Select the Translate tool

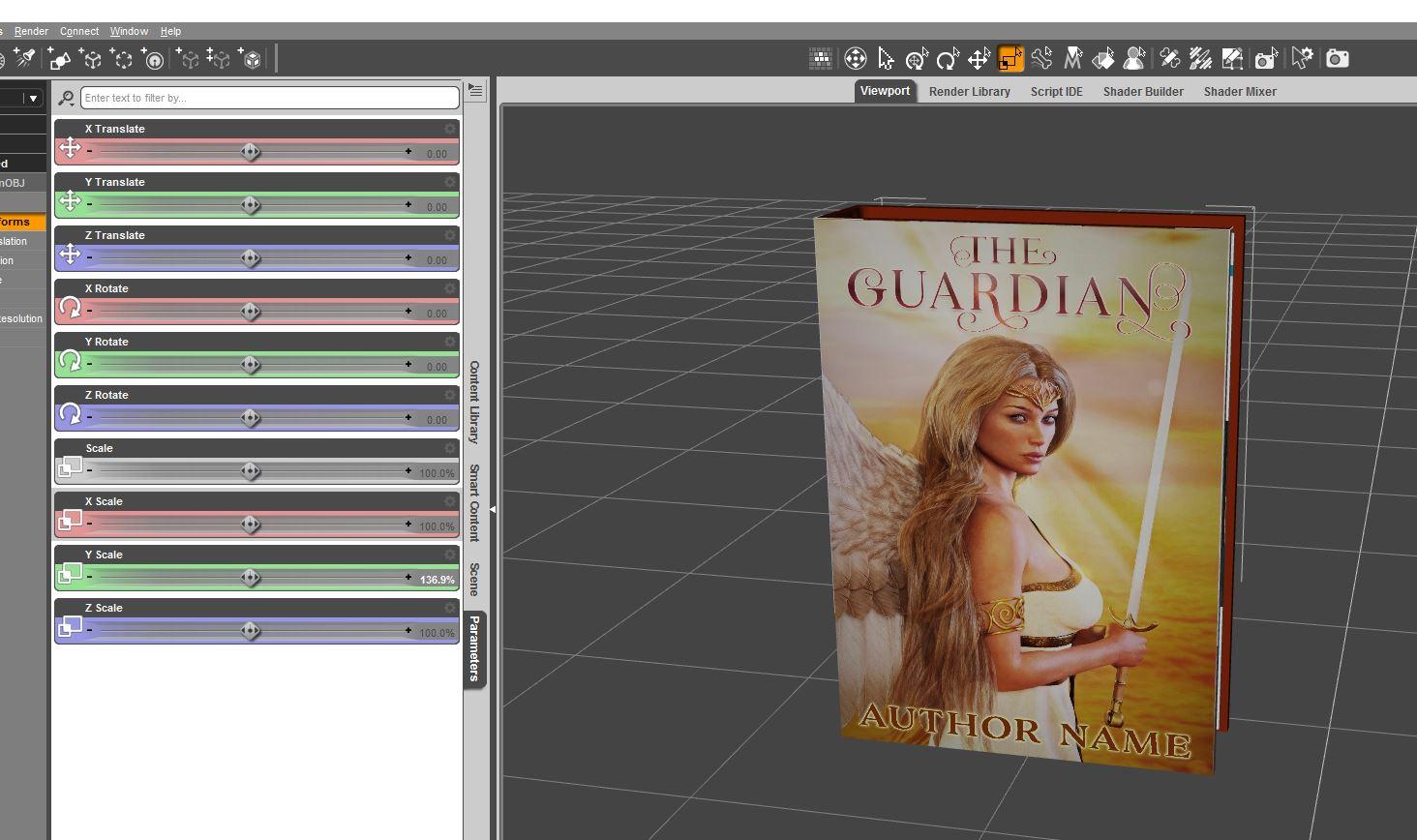(x=979, y=59)
